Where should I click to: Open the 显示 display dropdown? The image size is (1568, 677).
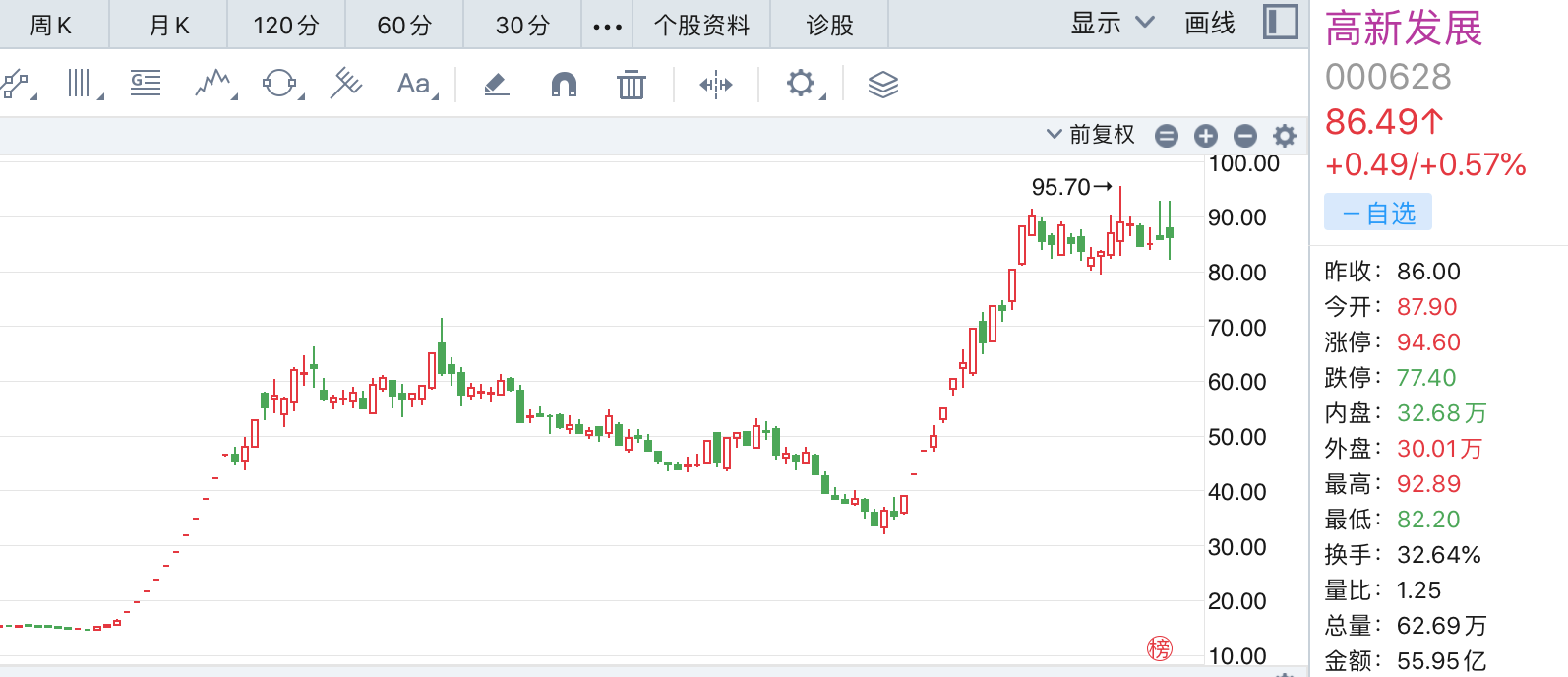coord(1112,24)
